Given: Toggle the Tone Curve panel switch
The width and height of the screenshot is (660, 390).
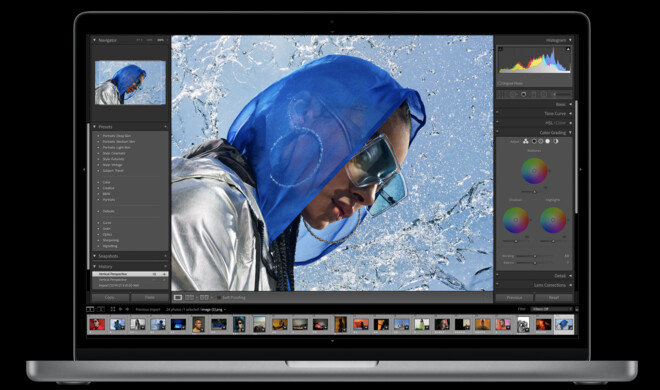Looking at the screenshot, I should (497, 112).
